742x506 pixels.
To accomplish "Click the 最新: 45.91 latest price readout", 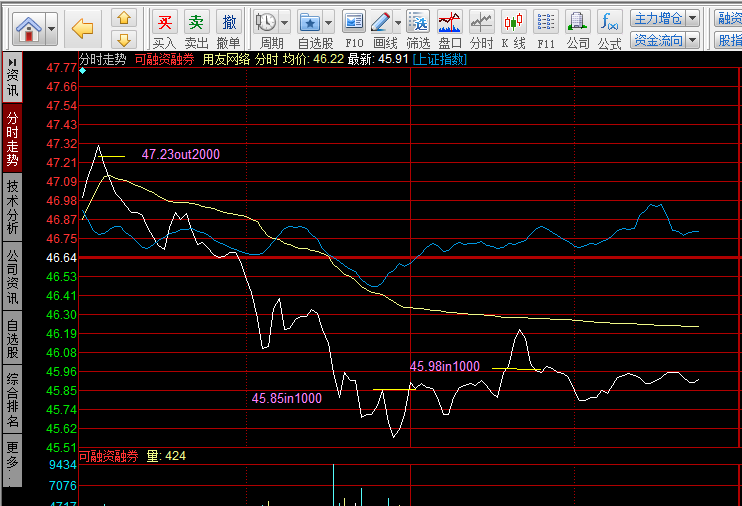I will (x=378, y=59).
